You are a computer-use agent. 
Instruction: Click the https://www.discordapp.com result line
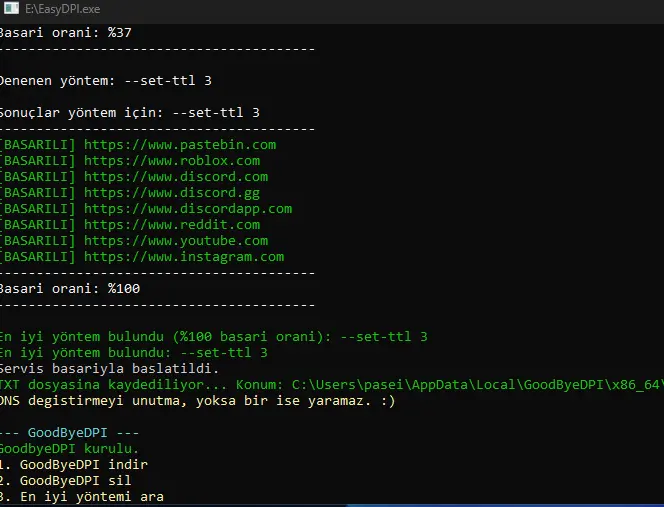[146, 209]
